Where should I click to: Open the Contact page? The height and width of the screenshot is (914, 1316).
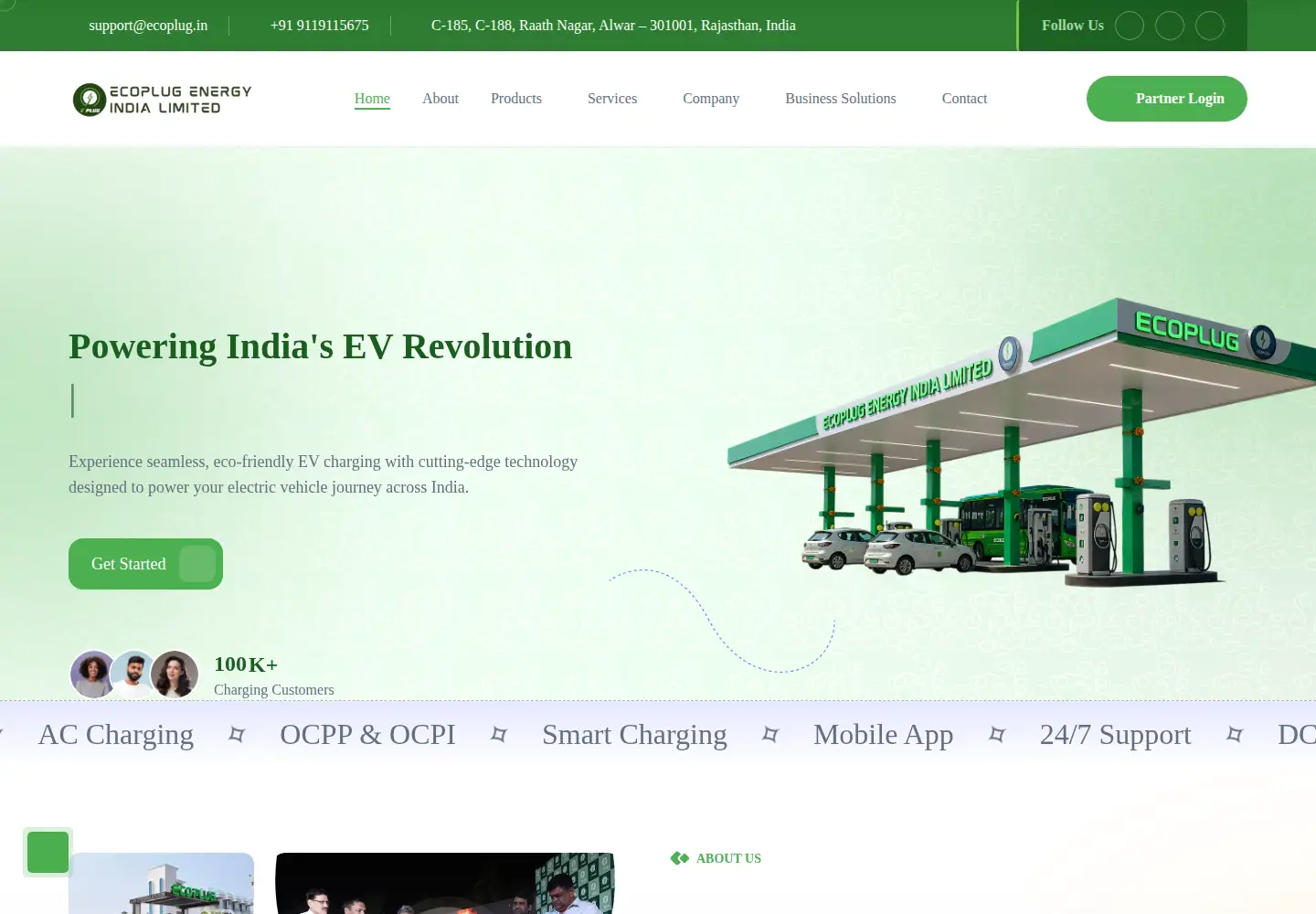964,99
